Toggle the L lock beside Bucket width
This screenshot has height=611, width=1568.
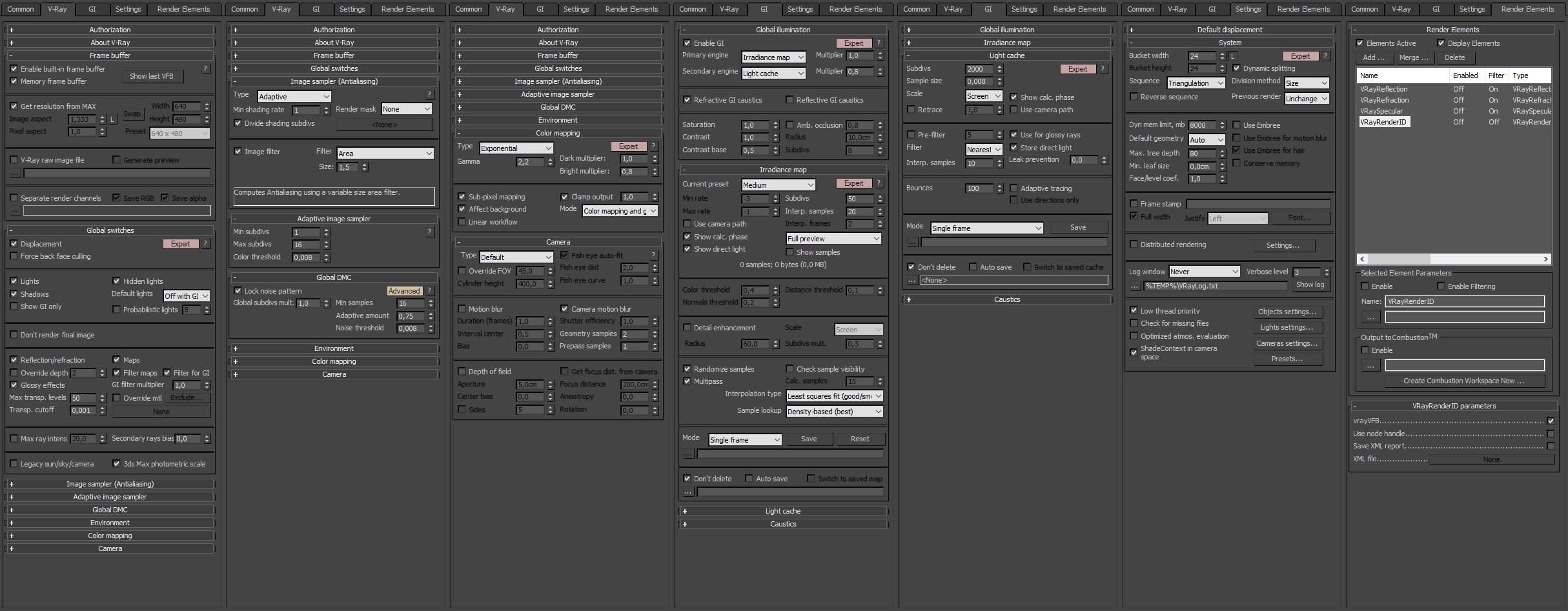[x=1232, y=56]
